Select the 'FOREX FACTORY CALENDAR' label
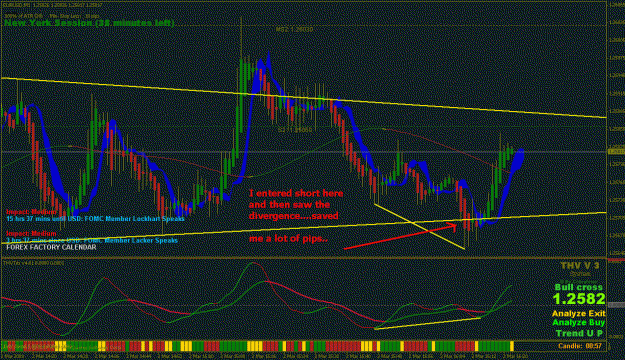Image resolution: width=625 pixels, height=360 pixels. 51,247
